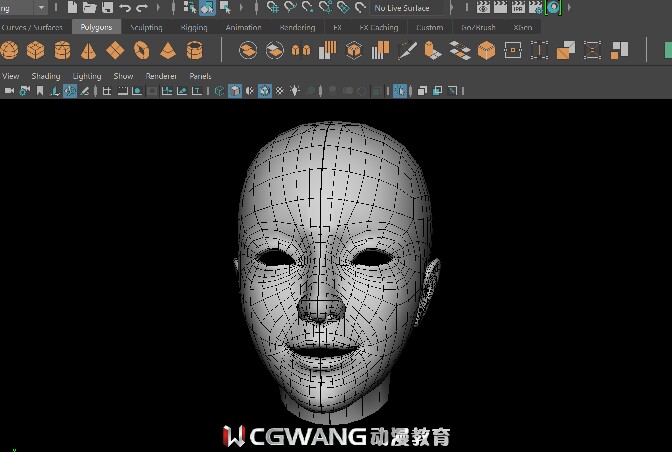This screenshot has height=452, width=672.
Task: Select by object type mode icon
Action: point(207,7)
